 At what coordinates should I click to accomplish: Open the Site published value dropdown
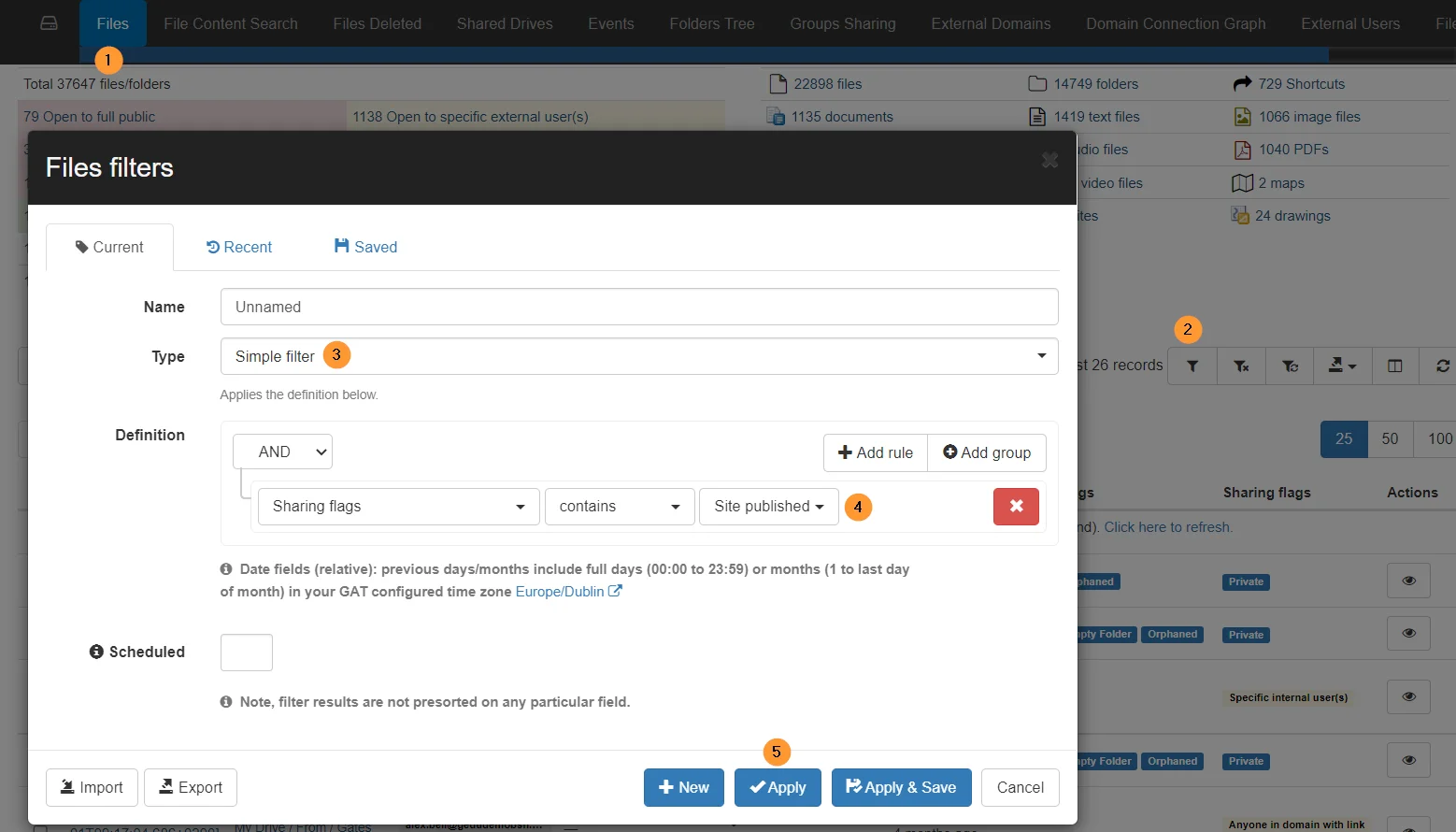click(x=769, y=506)
